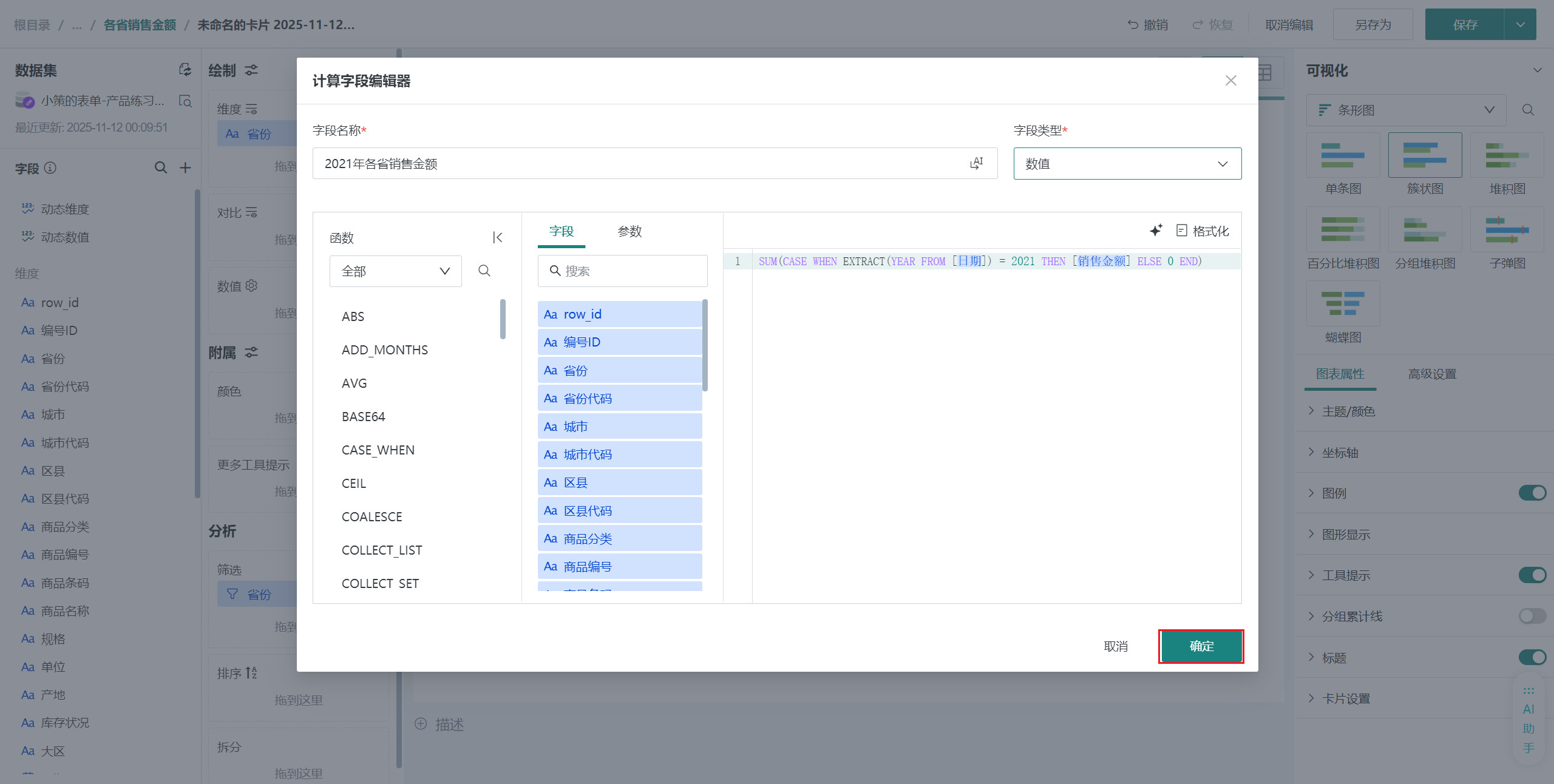1554x784 pixels.
Task: Open the function category 全部 dropdown
Action: (x=395, y=271)
